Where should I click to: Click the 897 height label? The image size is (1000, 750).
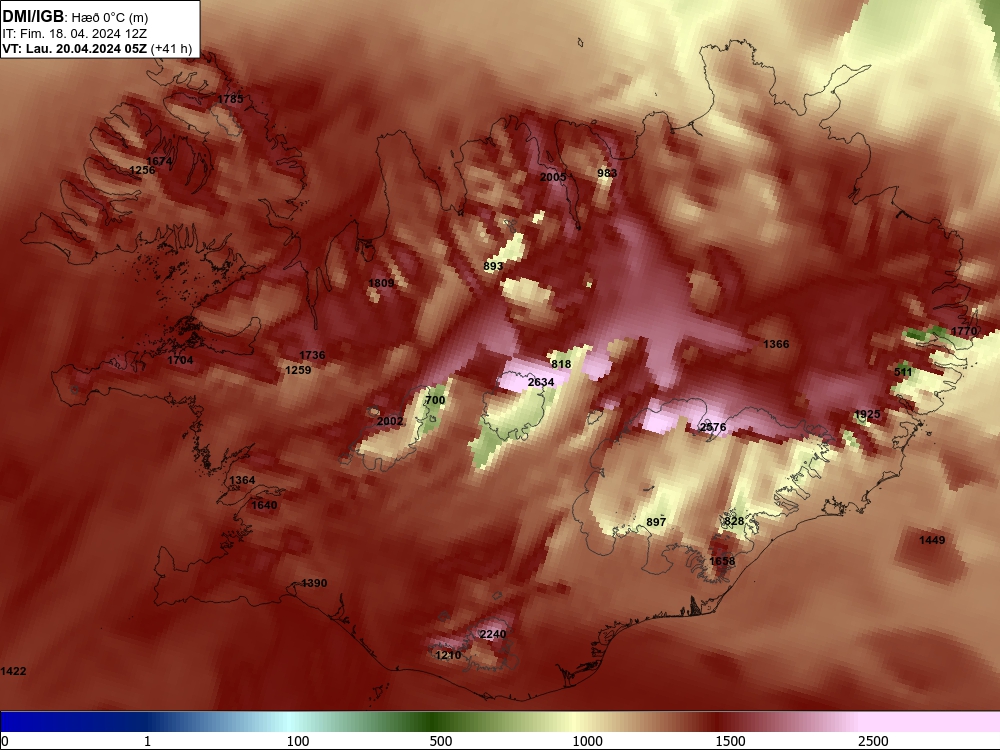coord(656,522)
